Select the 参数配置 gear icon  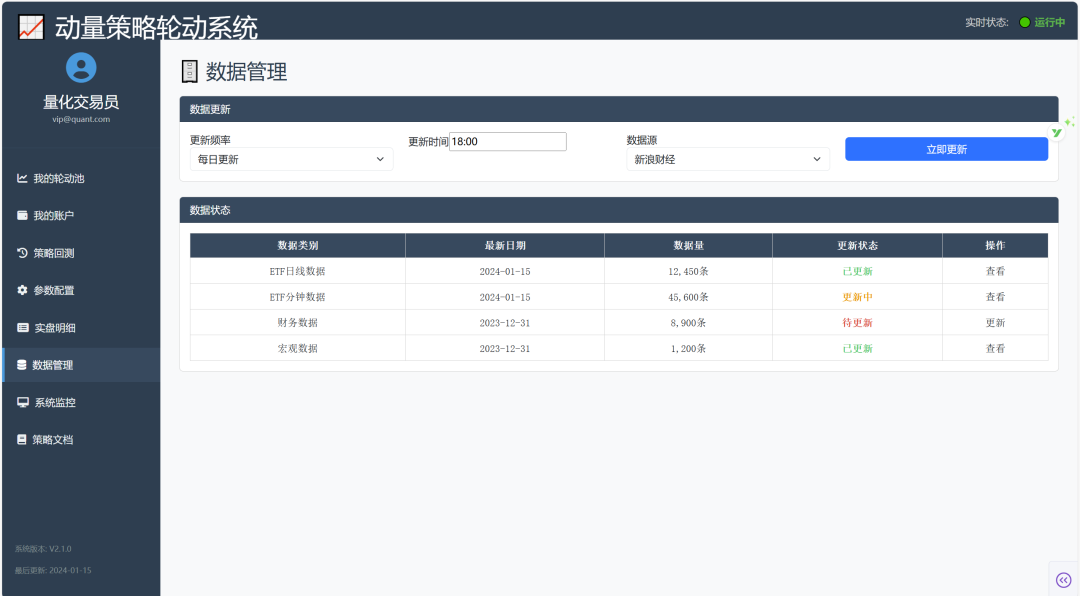click(22, 290)
